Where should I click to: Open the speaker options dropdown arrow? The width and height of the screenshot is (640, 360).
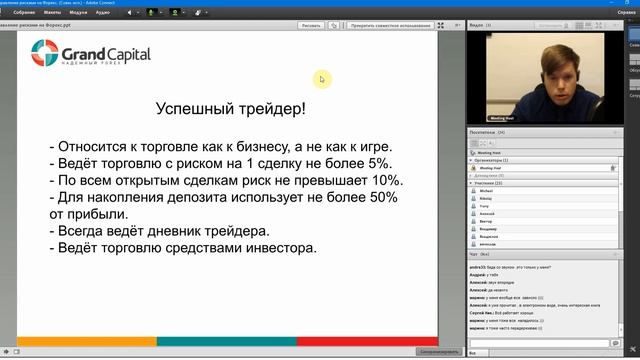coord(138,13)
